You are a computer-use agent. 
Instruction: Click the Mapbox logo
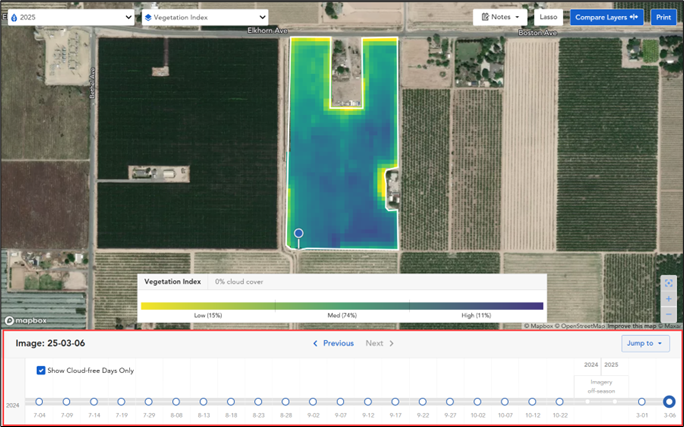coord(22,321)
